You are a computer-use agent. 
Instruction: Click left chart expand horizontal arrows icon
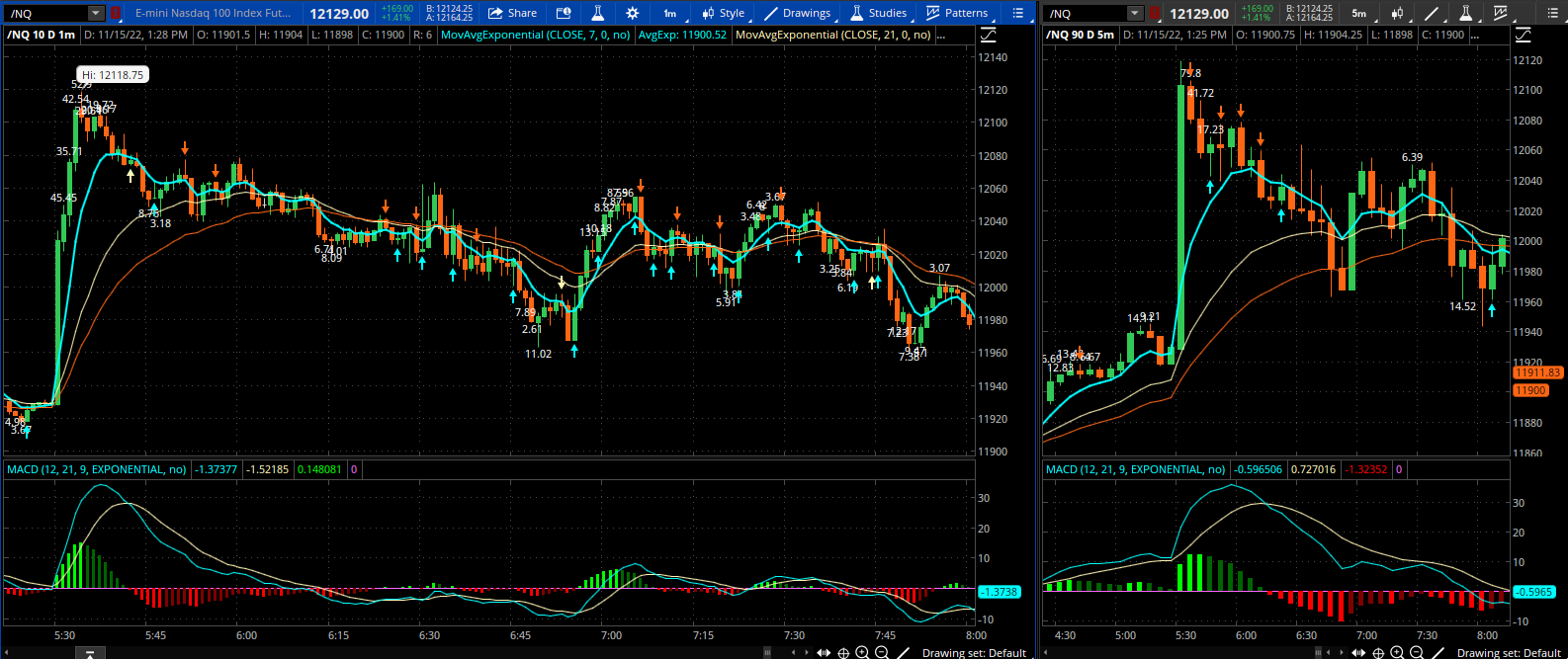pos(825,653)
